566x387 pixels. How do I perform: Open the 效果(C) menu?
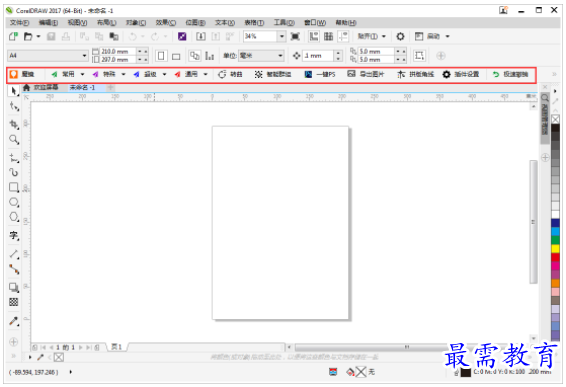tap(166, 23)
